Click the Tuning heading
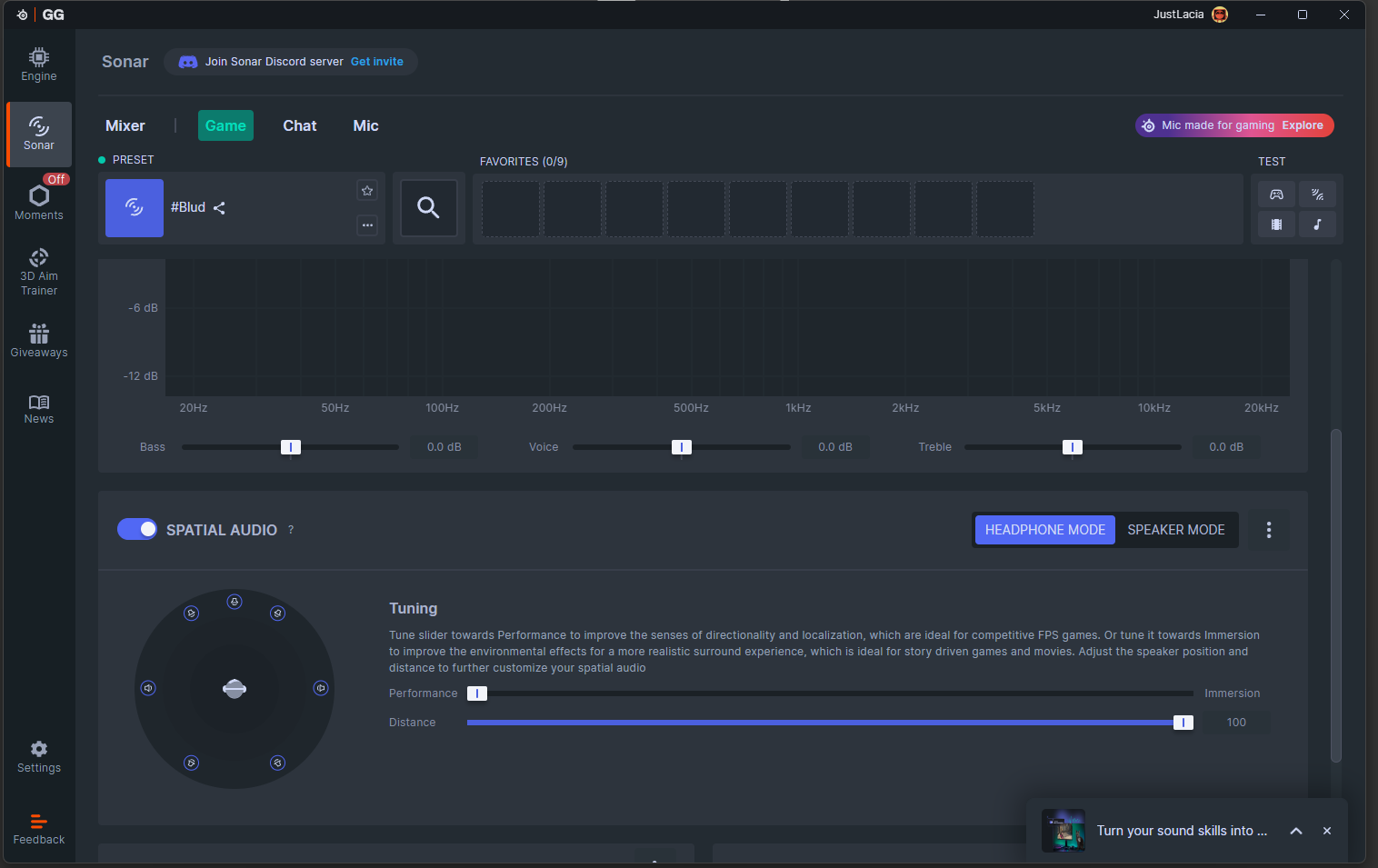 (x=414, y=608)
